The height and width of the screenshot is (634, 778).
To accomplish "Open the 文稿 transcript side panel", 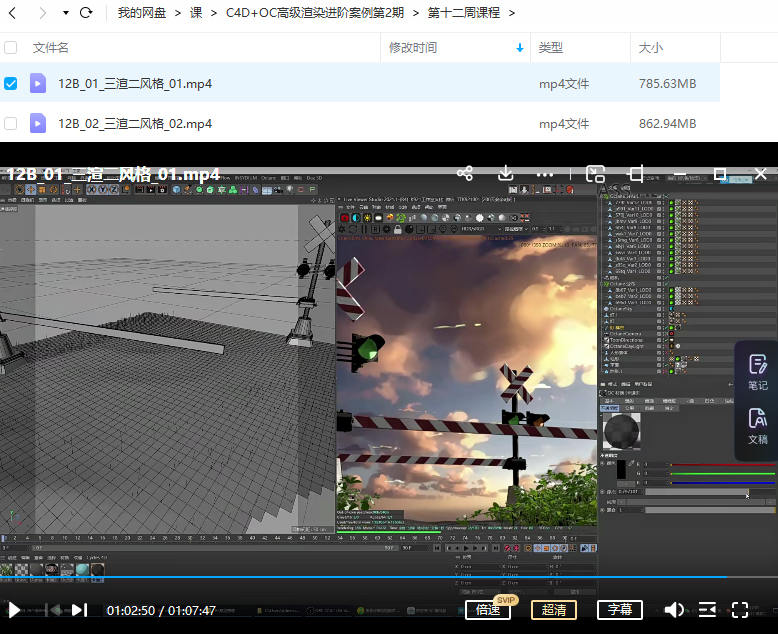I will pos(758,426).
